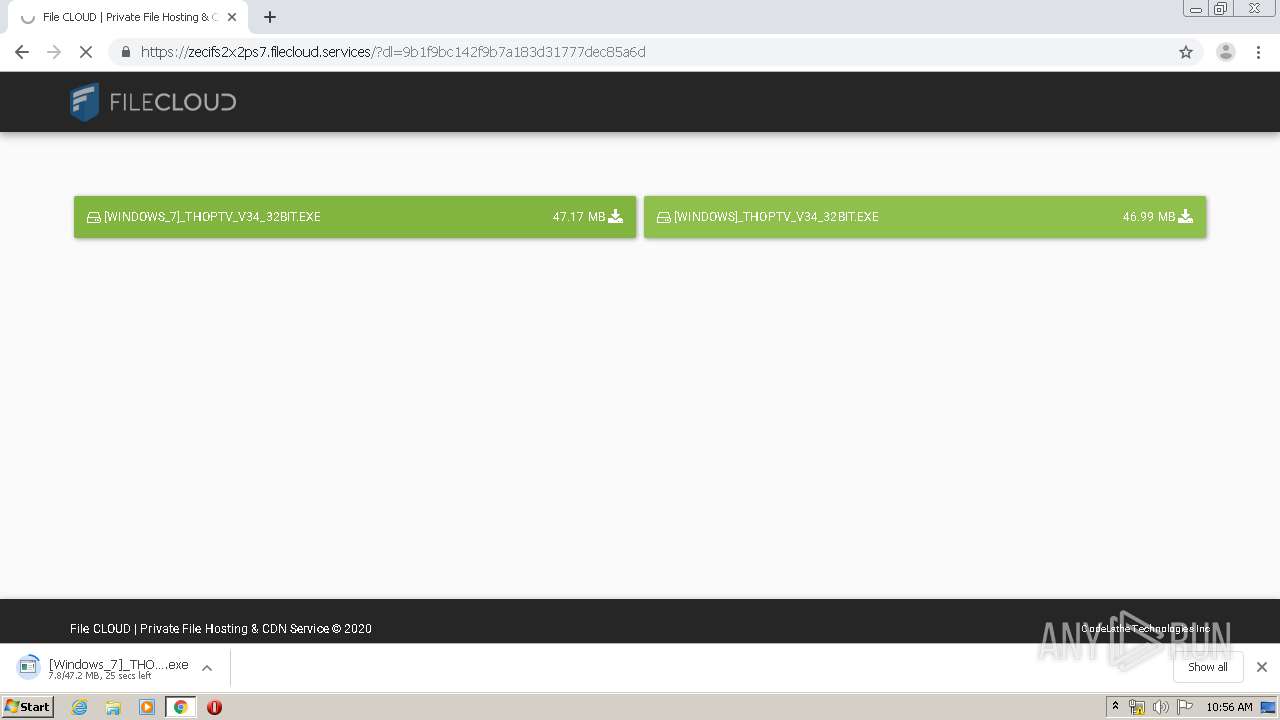Screen dimensions: 1280x720
Task: Launch Internet Explorer from taskbar
Action: (x=80, y=707)
